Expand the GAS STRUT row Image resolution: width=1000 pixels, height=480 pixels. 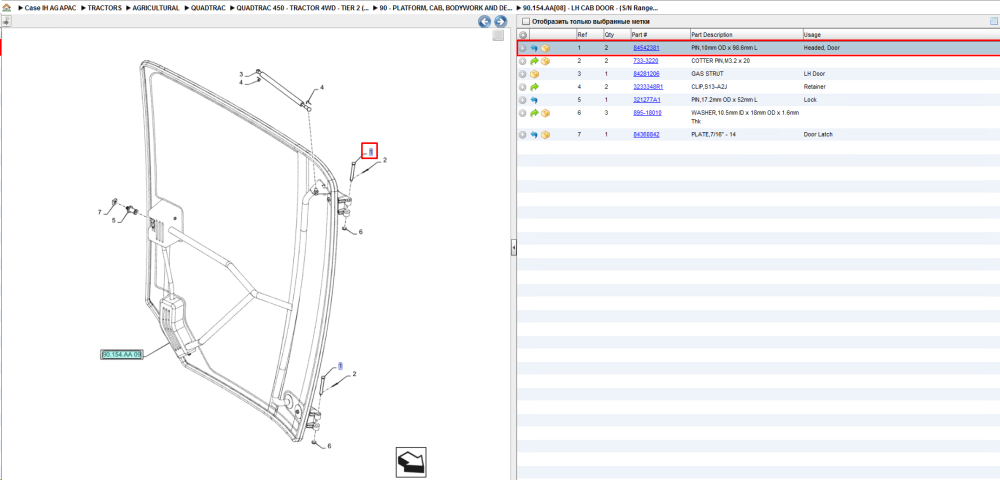(x=523, y=74)
